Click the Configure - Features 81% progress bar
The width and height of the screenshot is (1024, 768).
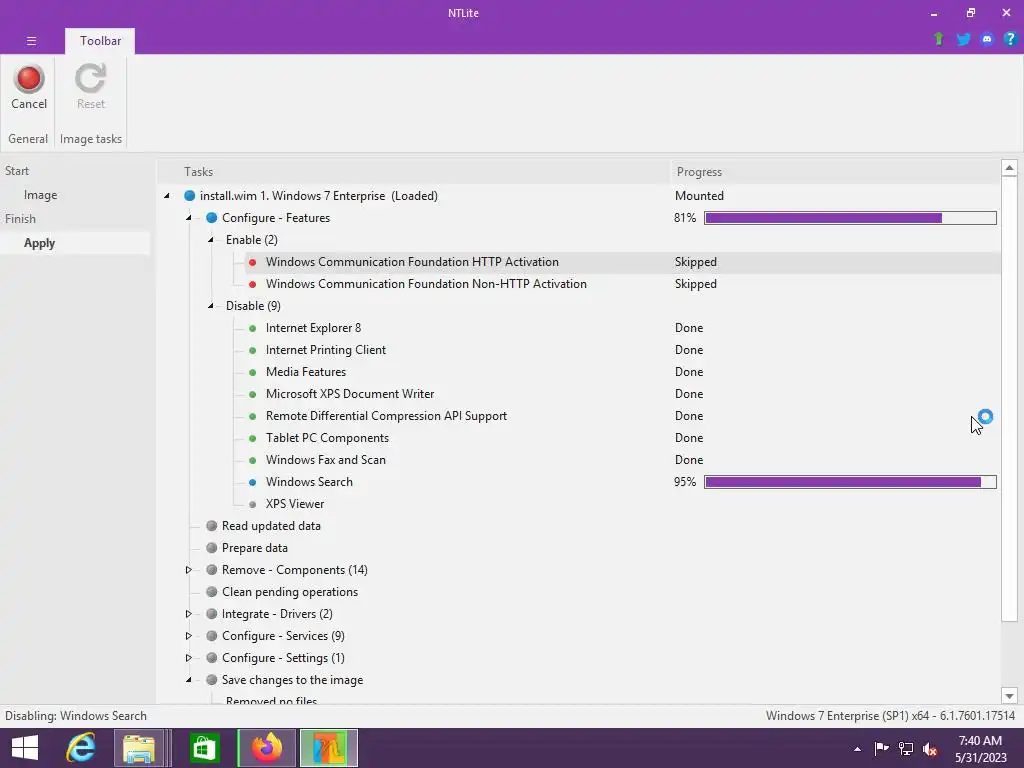click(x=850, y=218)
